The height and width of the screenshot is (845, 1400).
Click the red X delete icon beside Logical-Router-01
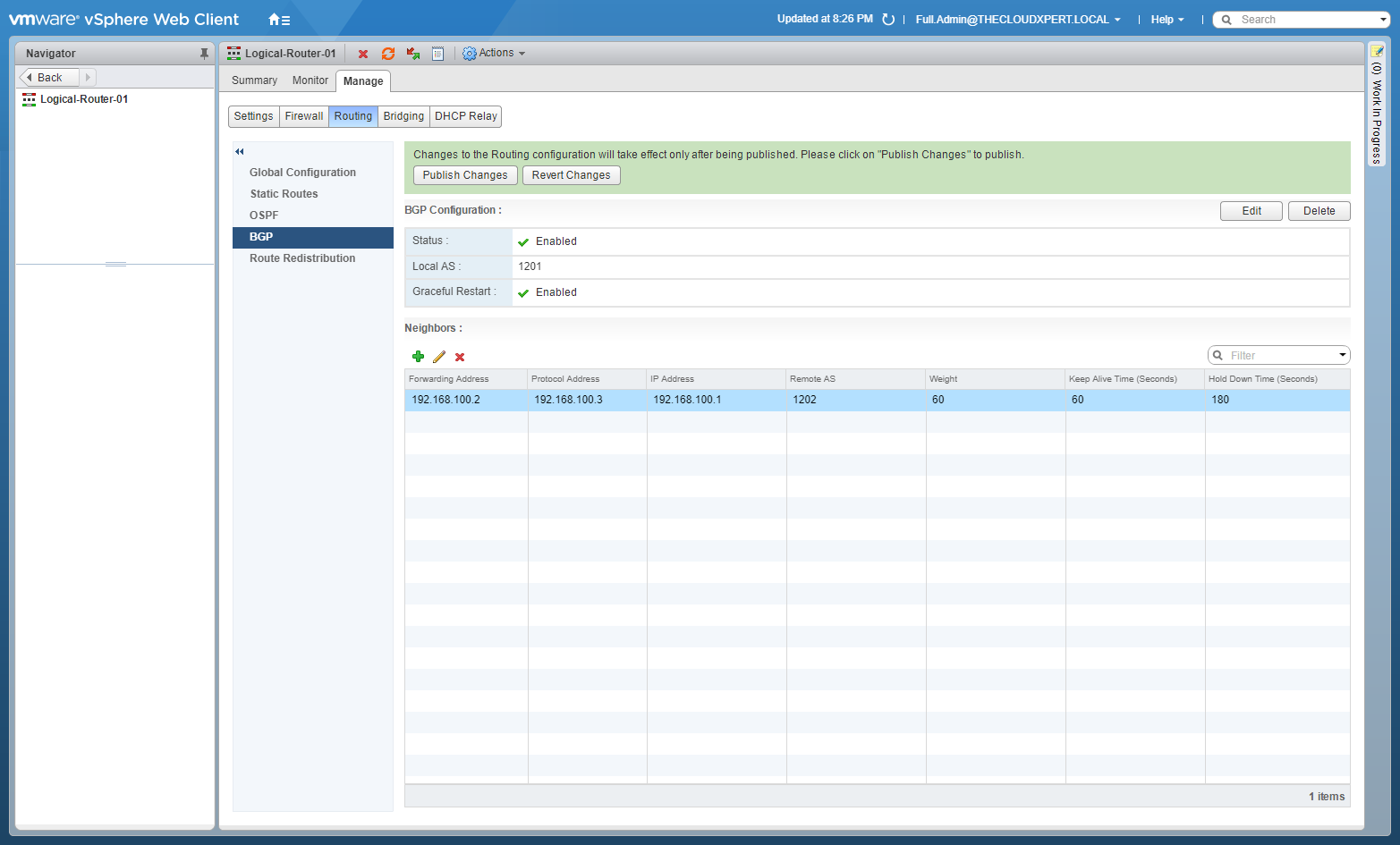click(363, 54)
